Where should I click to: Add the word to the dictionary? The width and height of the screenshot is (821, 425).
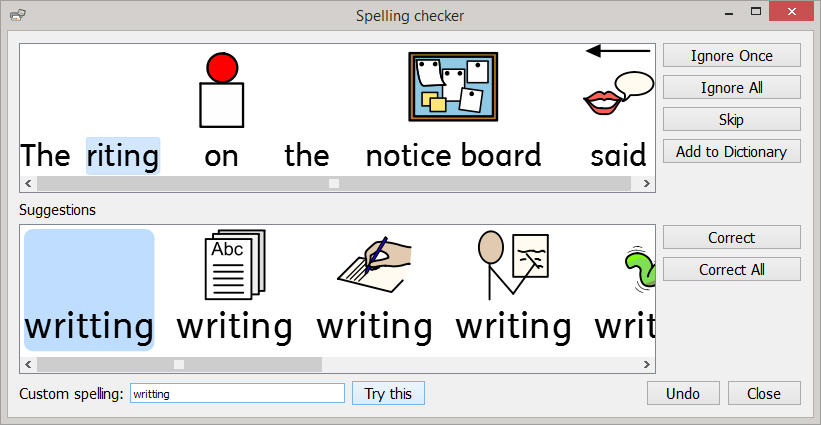click(731, 151)
